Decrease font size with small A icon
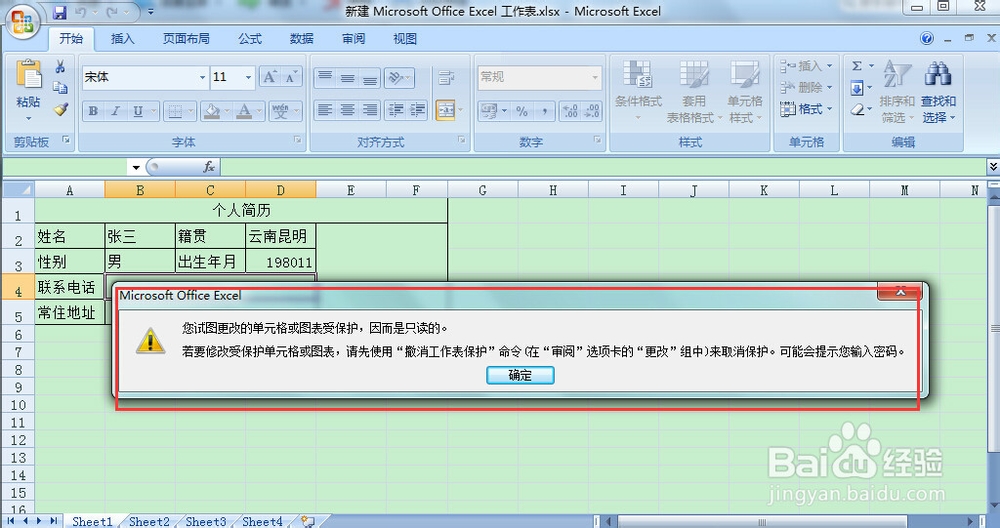The height and width of the screenshot is (528, 1000). tap(291, 77)
